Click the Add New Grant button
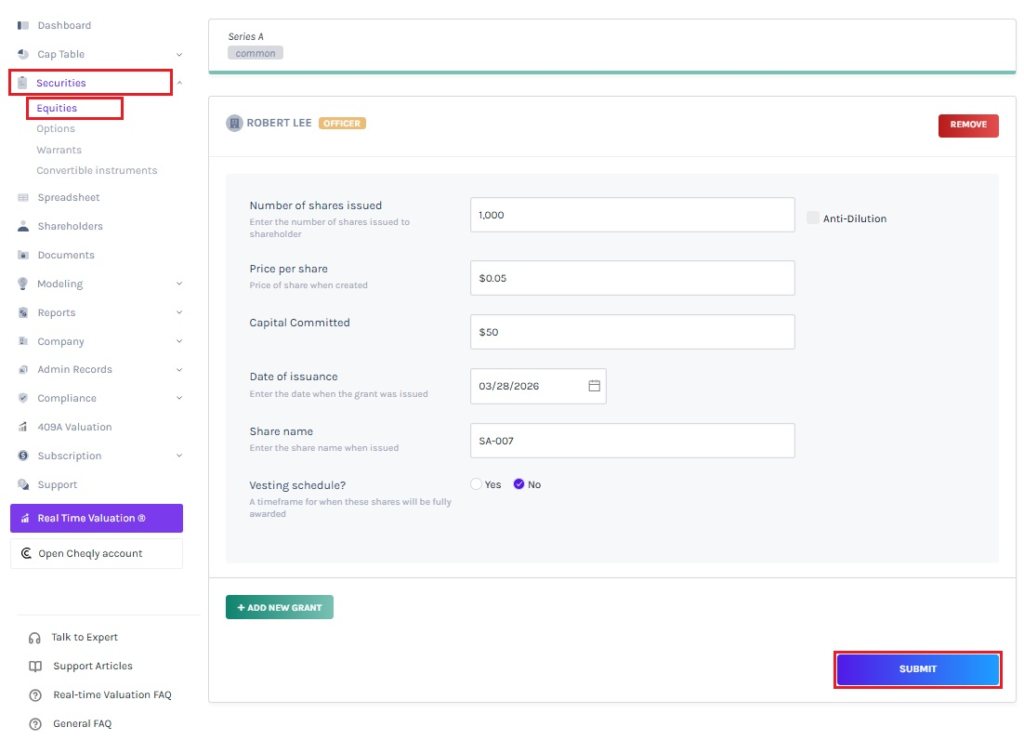 (279, 607)
